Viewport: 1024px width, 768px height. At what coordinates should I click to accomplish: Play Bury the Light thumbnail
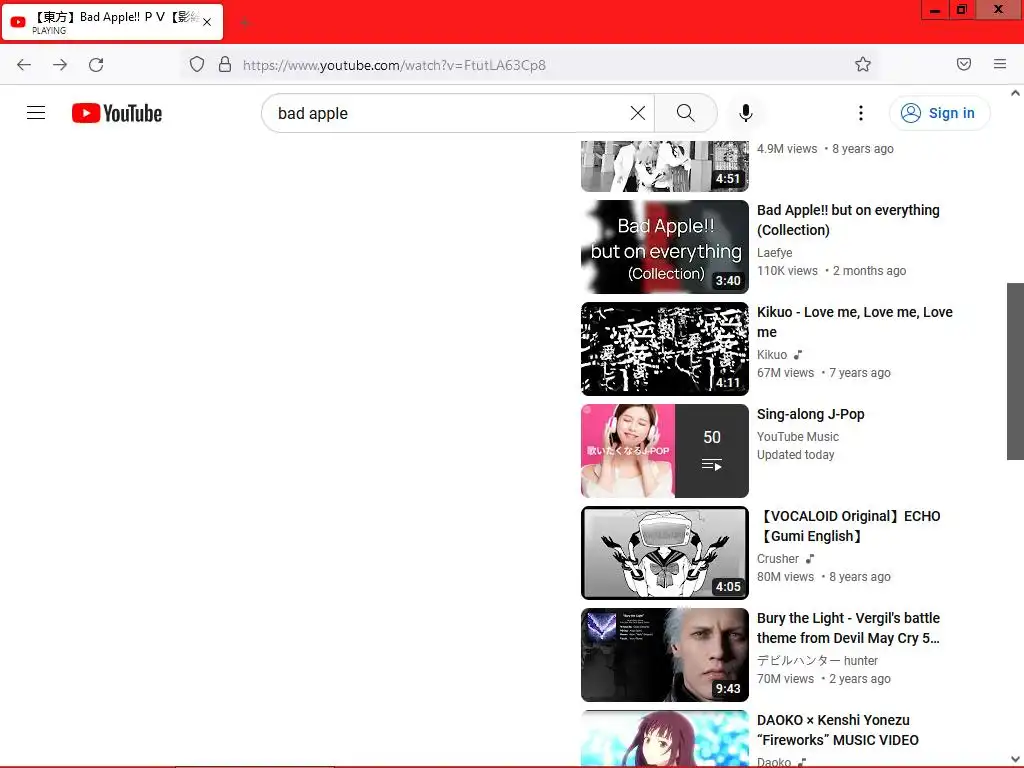coord(664,654)
